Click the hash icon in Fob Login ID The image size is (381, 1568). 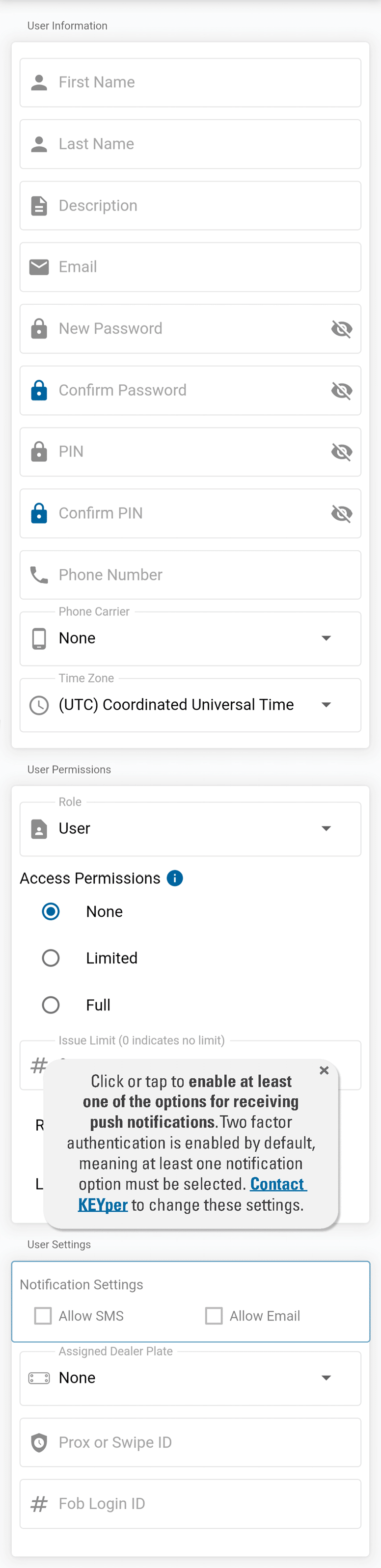click(x=39, y=1504)
